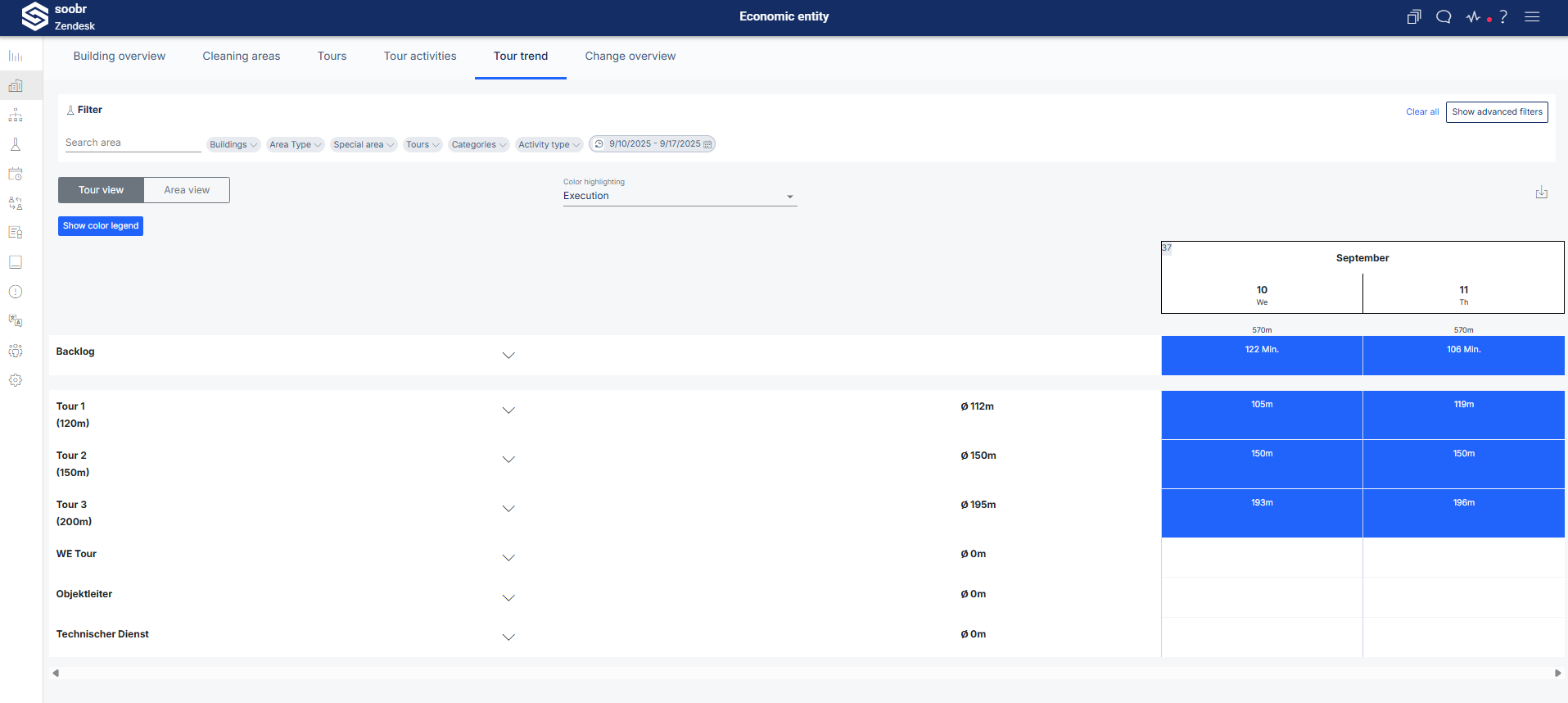Select the buildings sidebar icon
The height and width of the screenshot is (703, 1568).
click(16, 85)
